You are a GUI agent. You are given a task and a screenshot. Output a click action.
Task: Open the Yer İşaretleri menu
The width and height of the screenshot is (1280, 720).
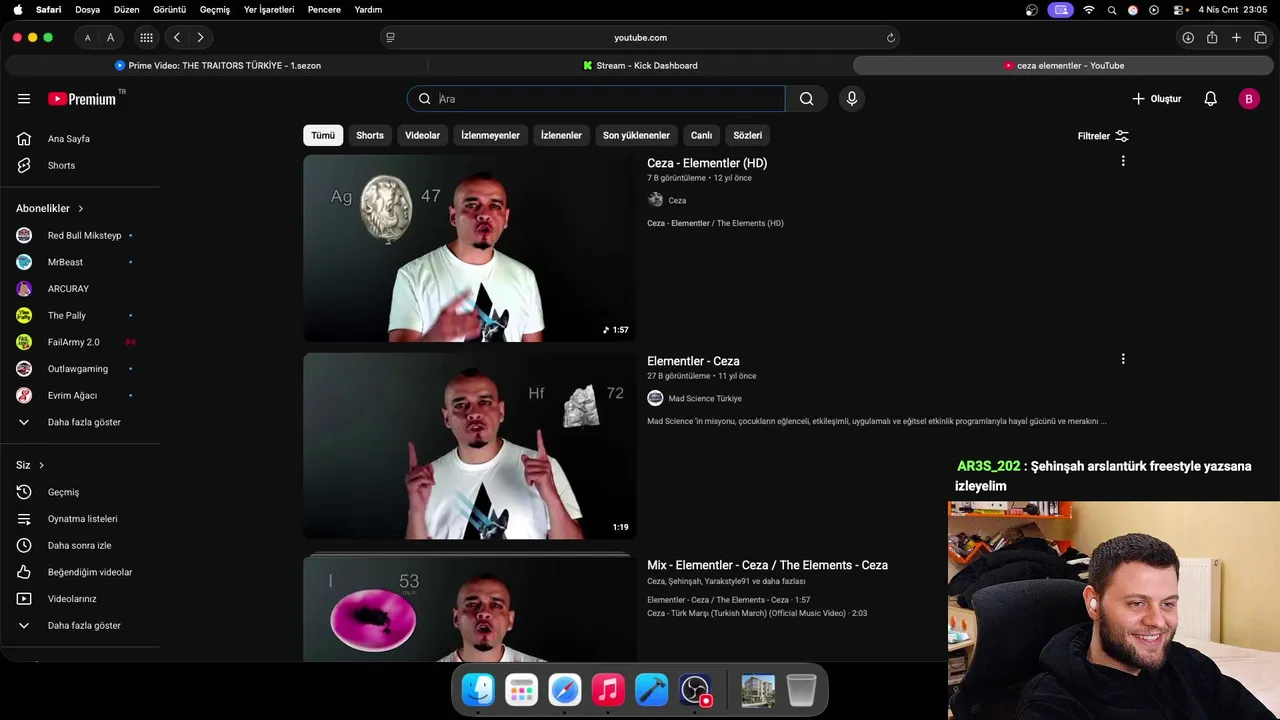(269, 10)
